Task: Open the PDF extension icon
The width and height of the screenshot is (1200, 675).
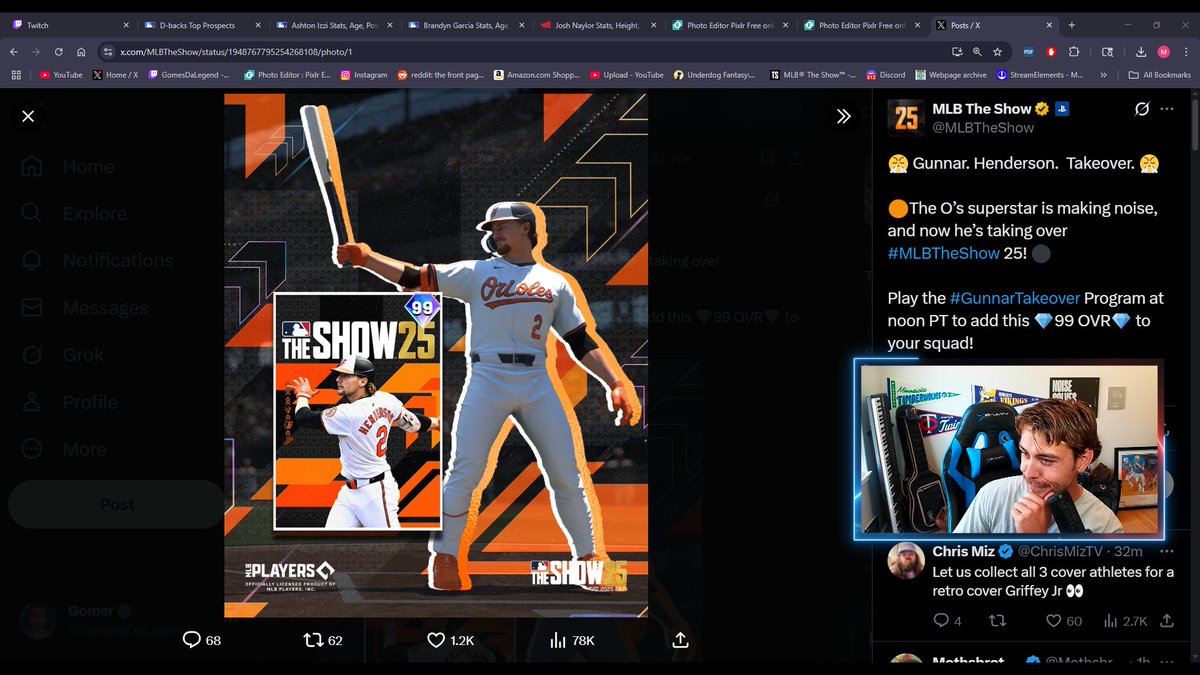Action: tap(1029, 51)
